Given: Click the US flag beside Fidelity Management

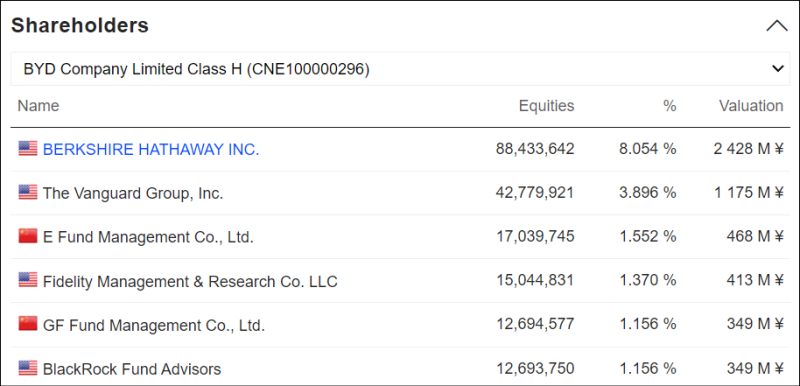Looking at the screenshot, I should coord(28,279).
